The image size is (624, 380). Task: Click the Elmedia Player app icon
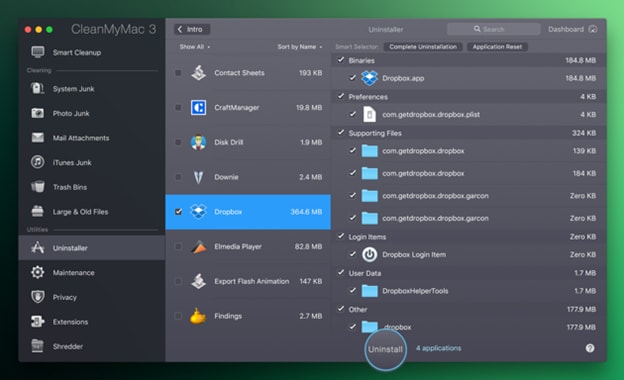point(198,246)
